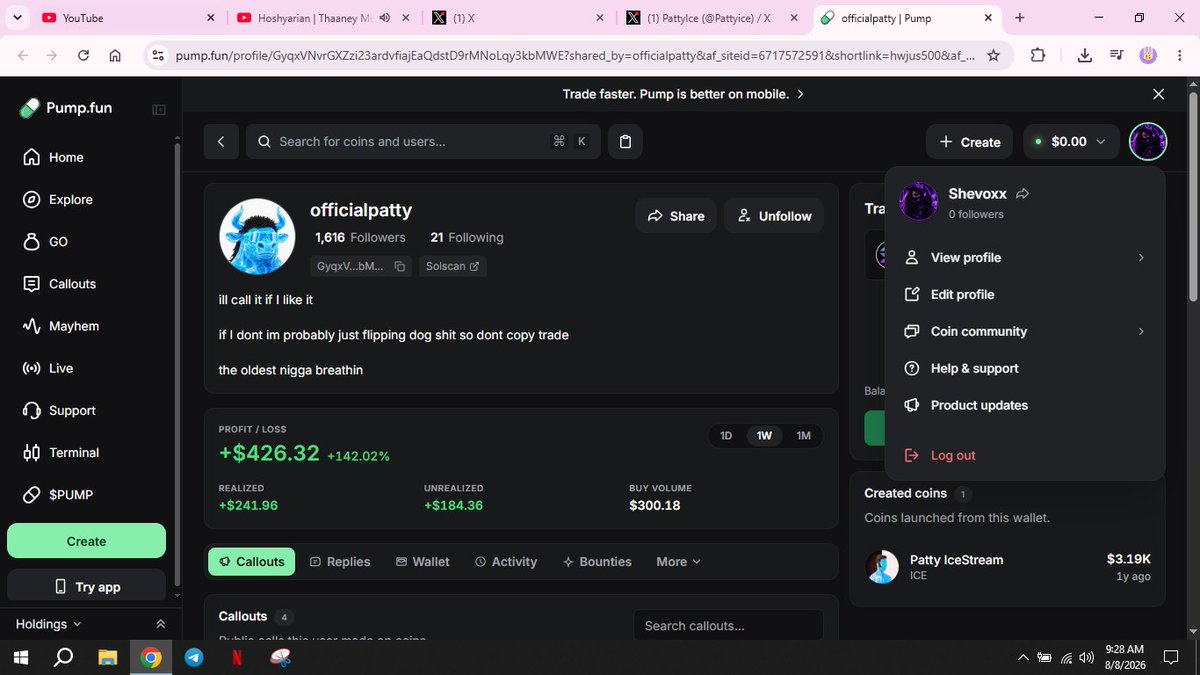Switch to the YouTube browser tab
The image size is (1200, 675).
[126, 17]
